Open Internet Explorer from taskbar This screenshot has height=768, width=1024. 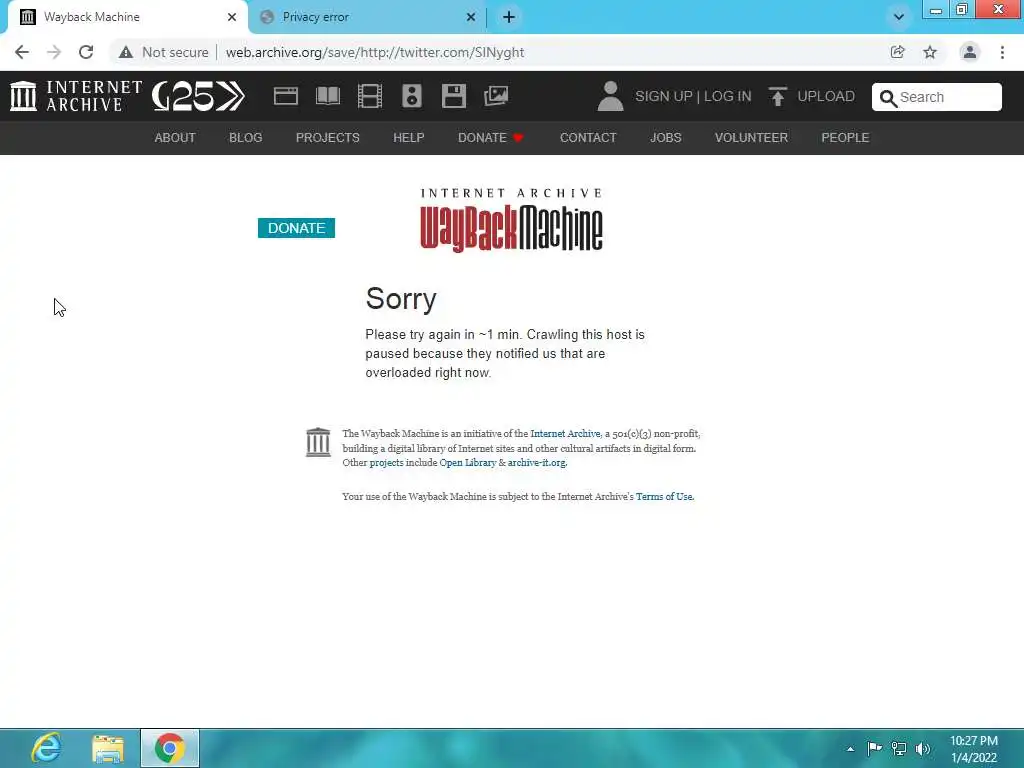click(x=46, y=748)
